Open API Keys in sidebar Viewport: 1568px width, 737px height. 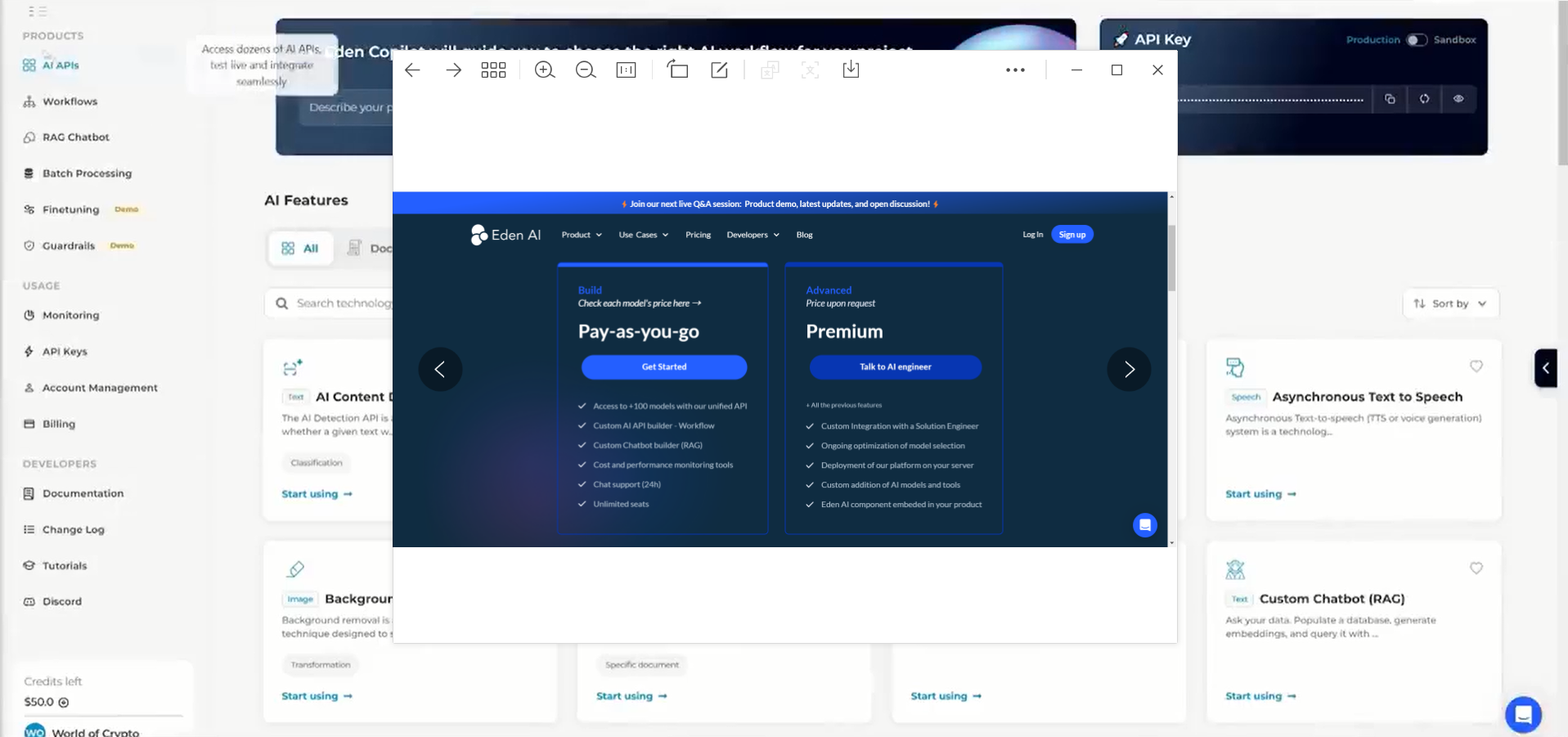pos(56,352)
